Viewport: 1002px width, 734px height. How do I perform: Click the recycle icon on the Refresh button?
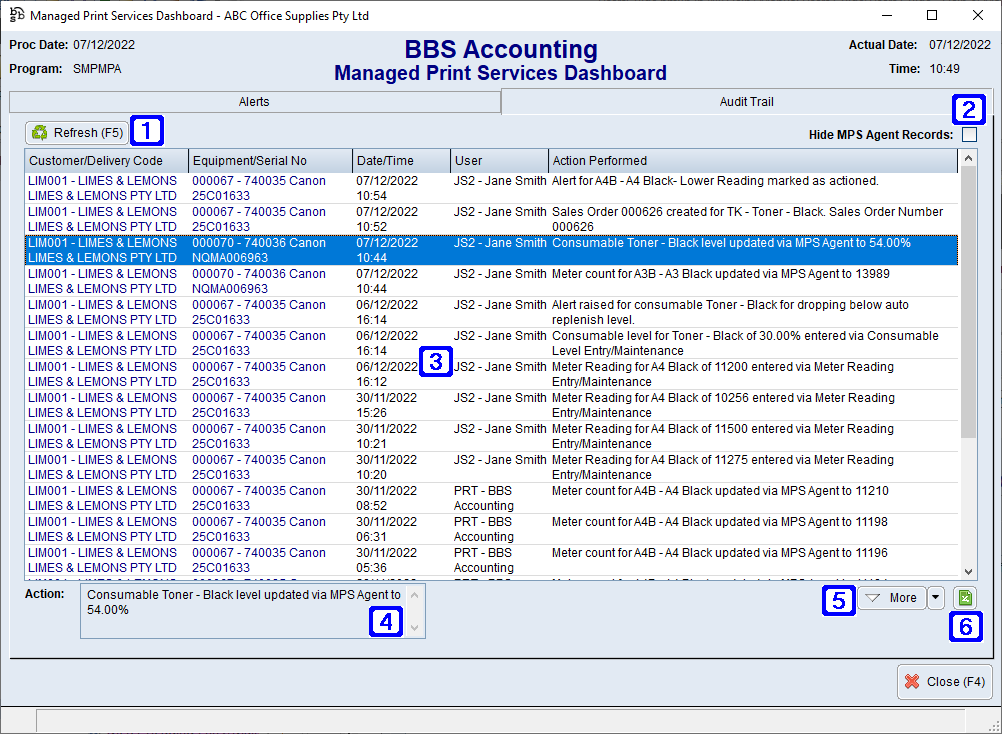(39, 131)
